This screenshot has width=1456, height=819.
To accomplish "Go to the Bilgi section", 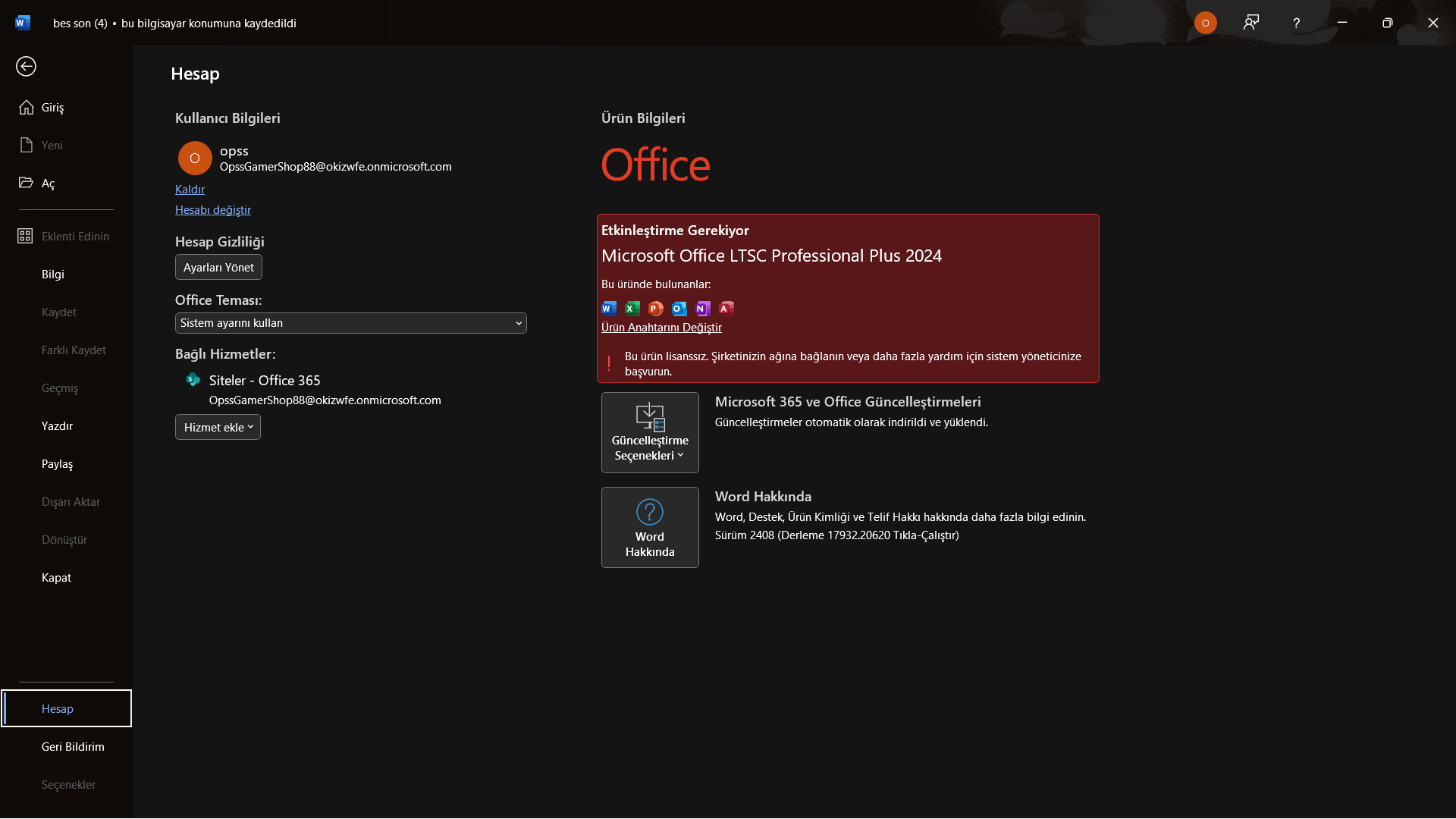I will click(66, 275).
